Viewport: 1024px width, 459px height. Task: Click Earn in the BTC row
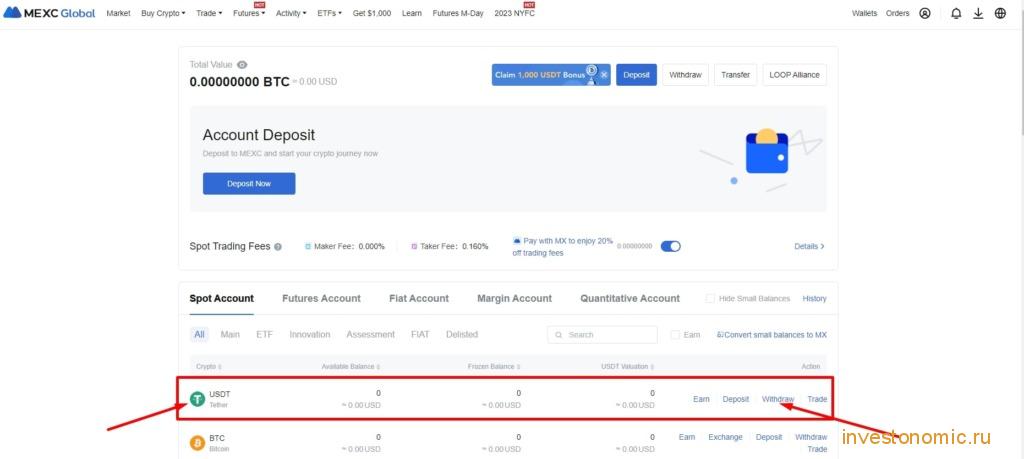686,437
